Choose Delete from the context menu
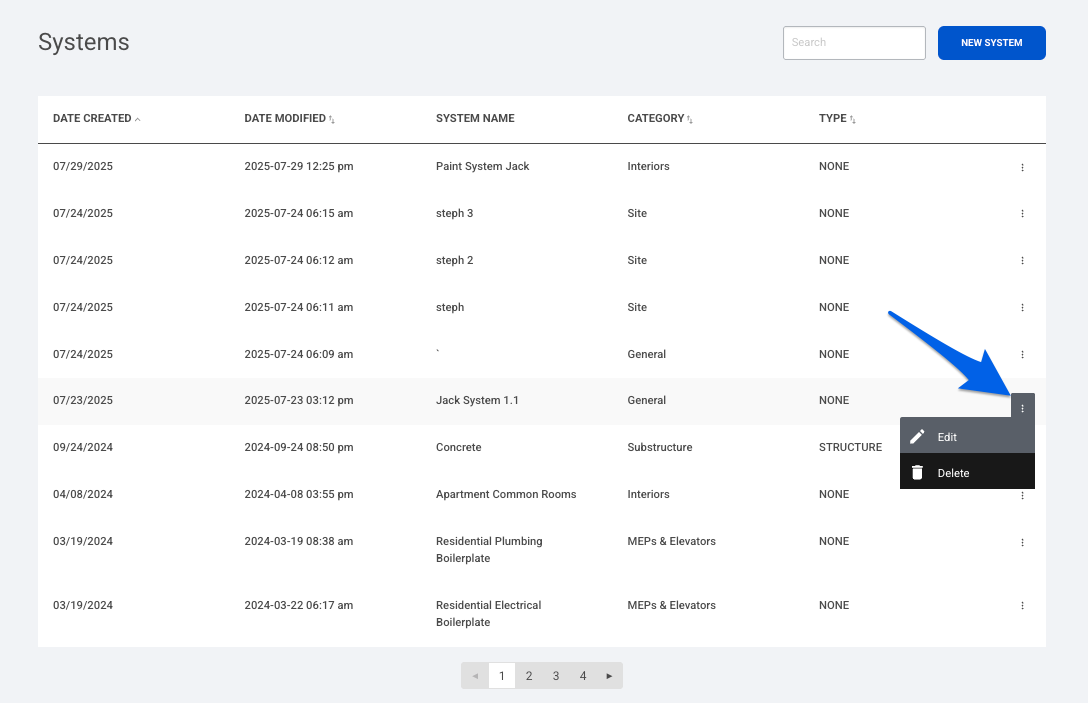 967,472
